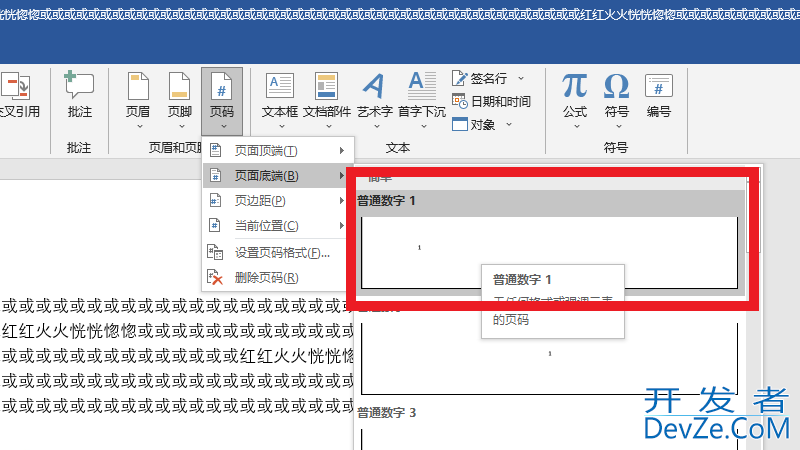Click the 对象 object icon
Image resolution: width=800 pixels, height=450 pixels.
(x=459, y=124)
